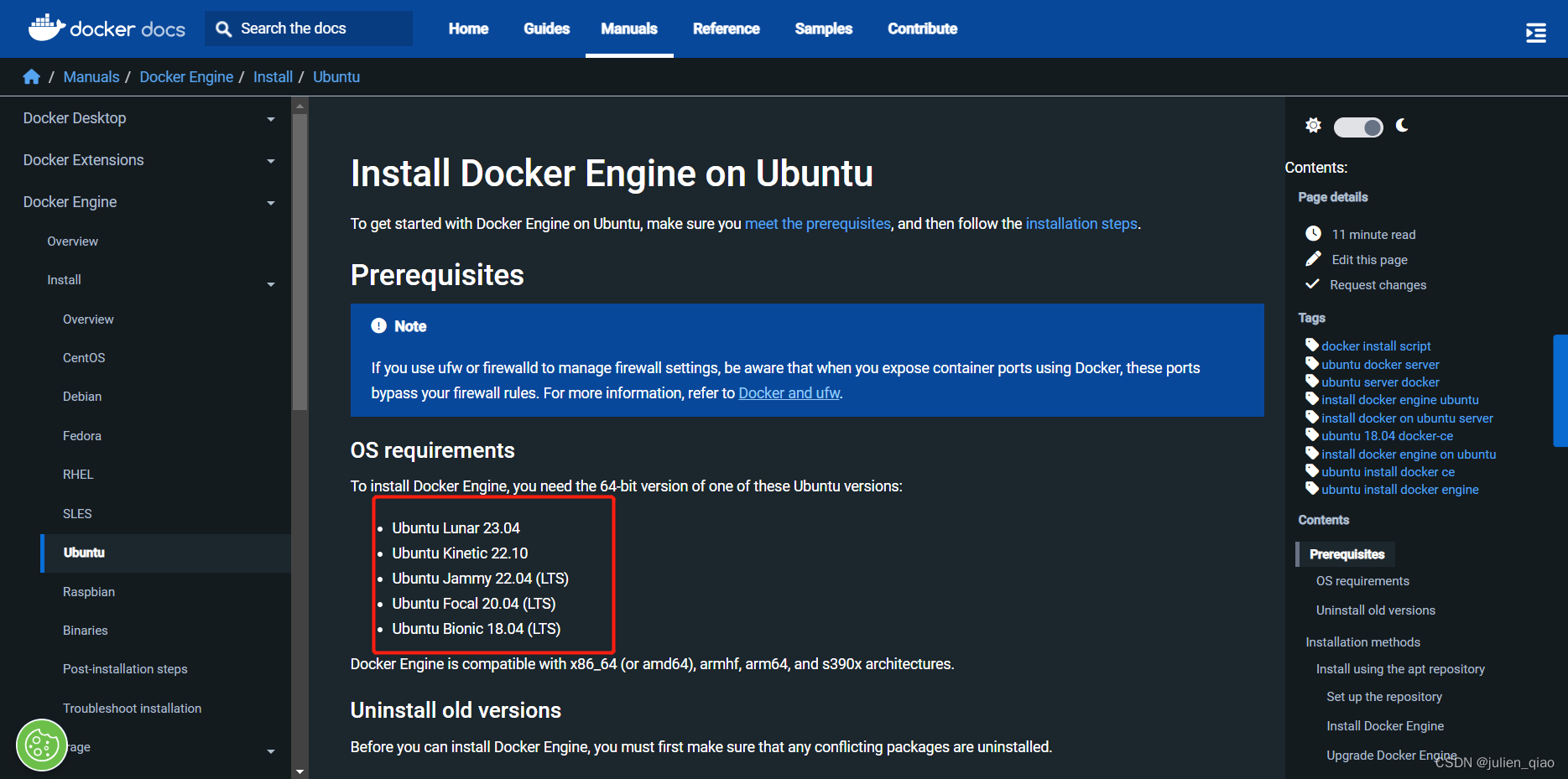Click the Docker docs whale logo
The width and height of the screenshot is (1568, 779).
[47, 28]
